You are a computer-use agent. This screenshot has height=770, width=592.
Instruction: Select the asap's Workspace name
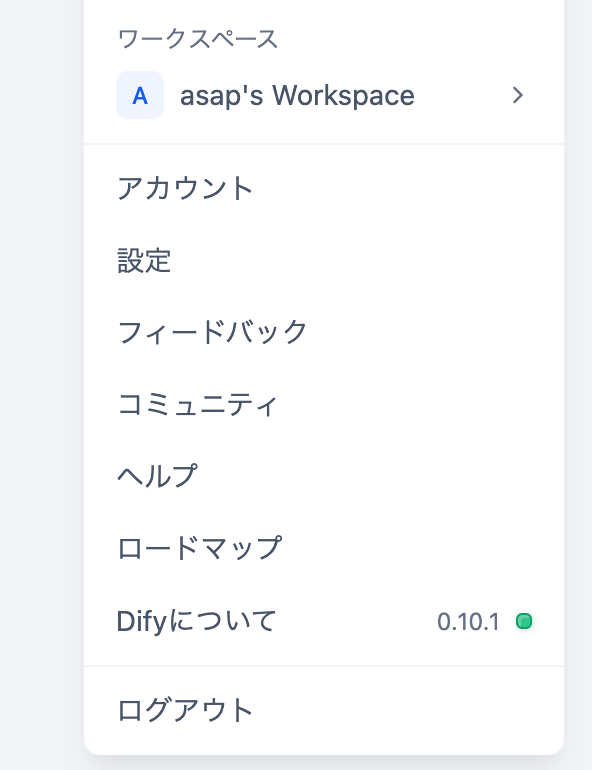click(297, 95)
